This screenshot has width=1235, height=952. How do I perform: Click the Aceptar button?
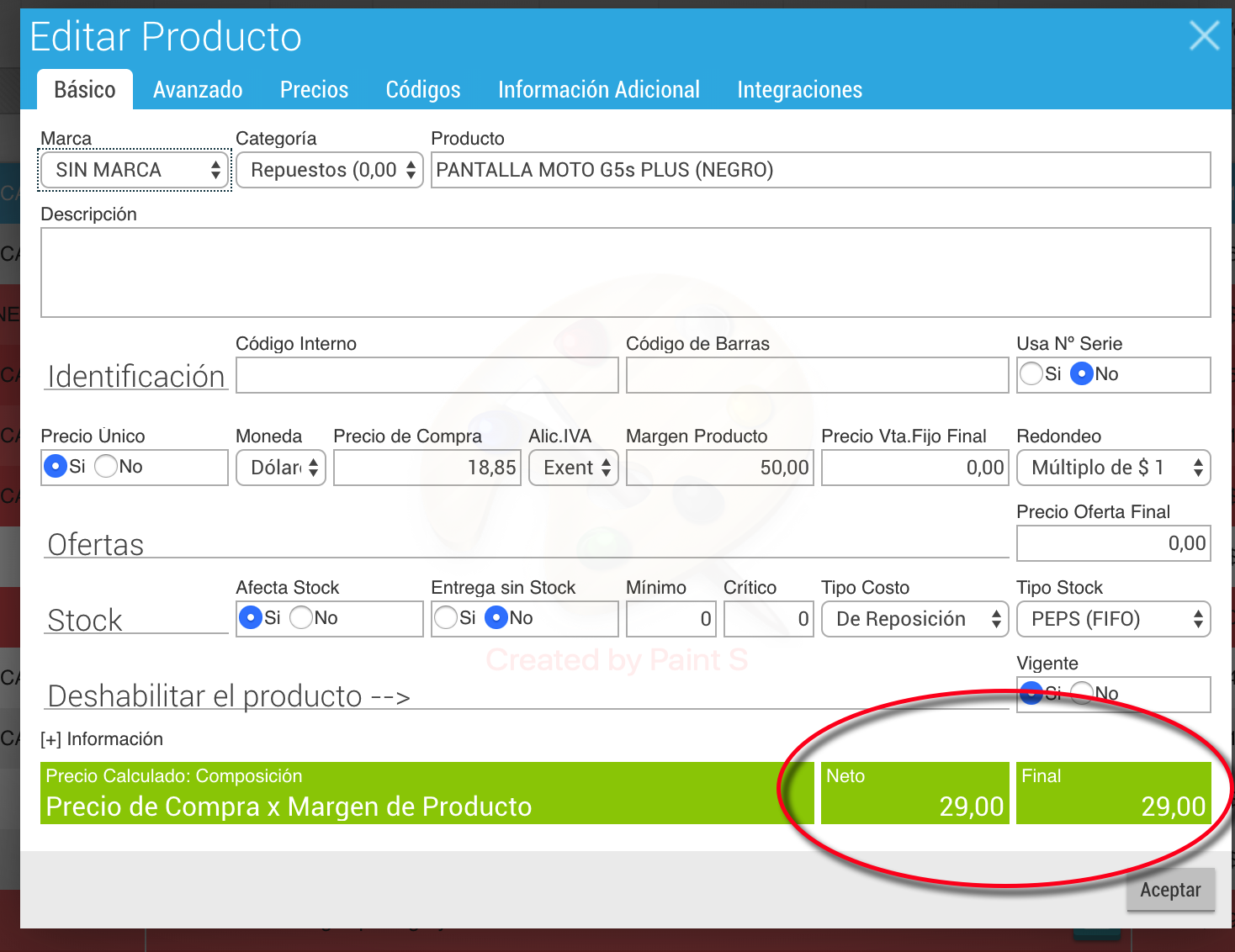[1169, 890]
